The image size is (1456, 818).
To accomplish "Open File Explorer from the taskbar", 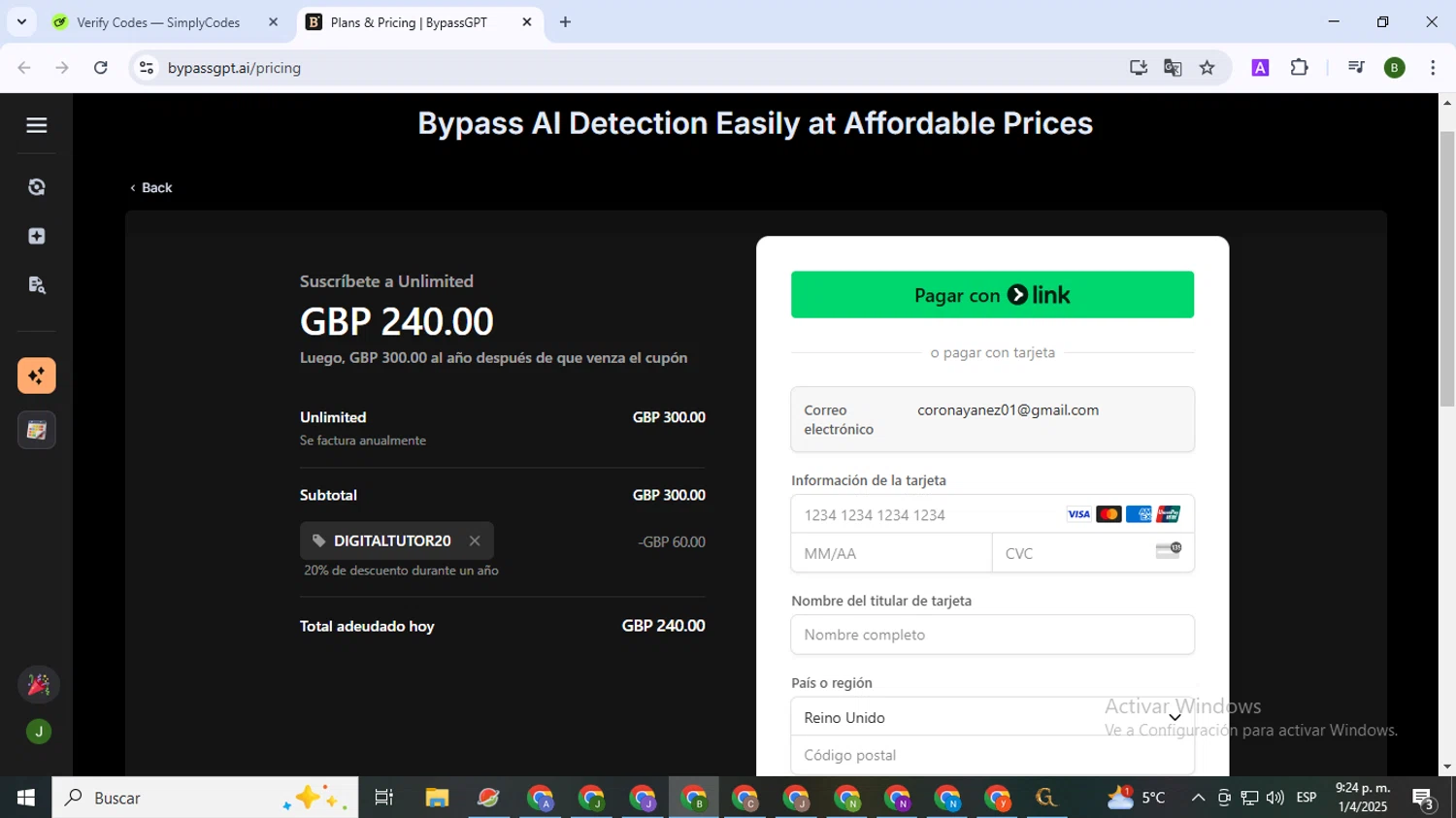I will pos(437,798).
